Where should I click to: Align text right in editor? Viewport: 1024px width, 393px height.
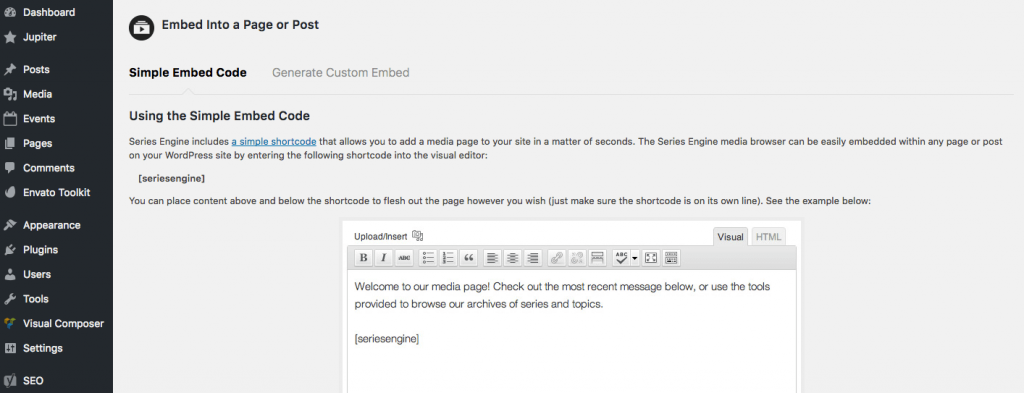[x=533, y=259]
